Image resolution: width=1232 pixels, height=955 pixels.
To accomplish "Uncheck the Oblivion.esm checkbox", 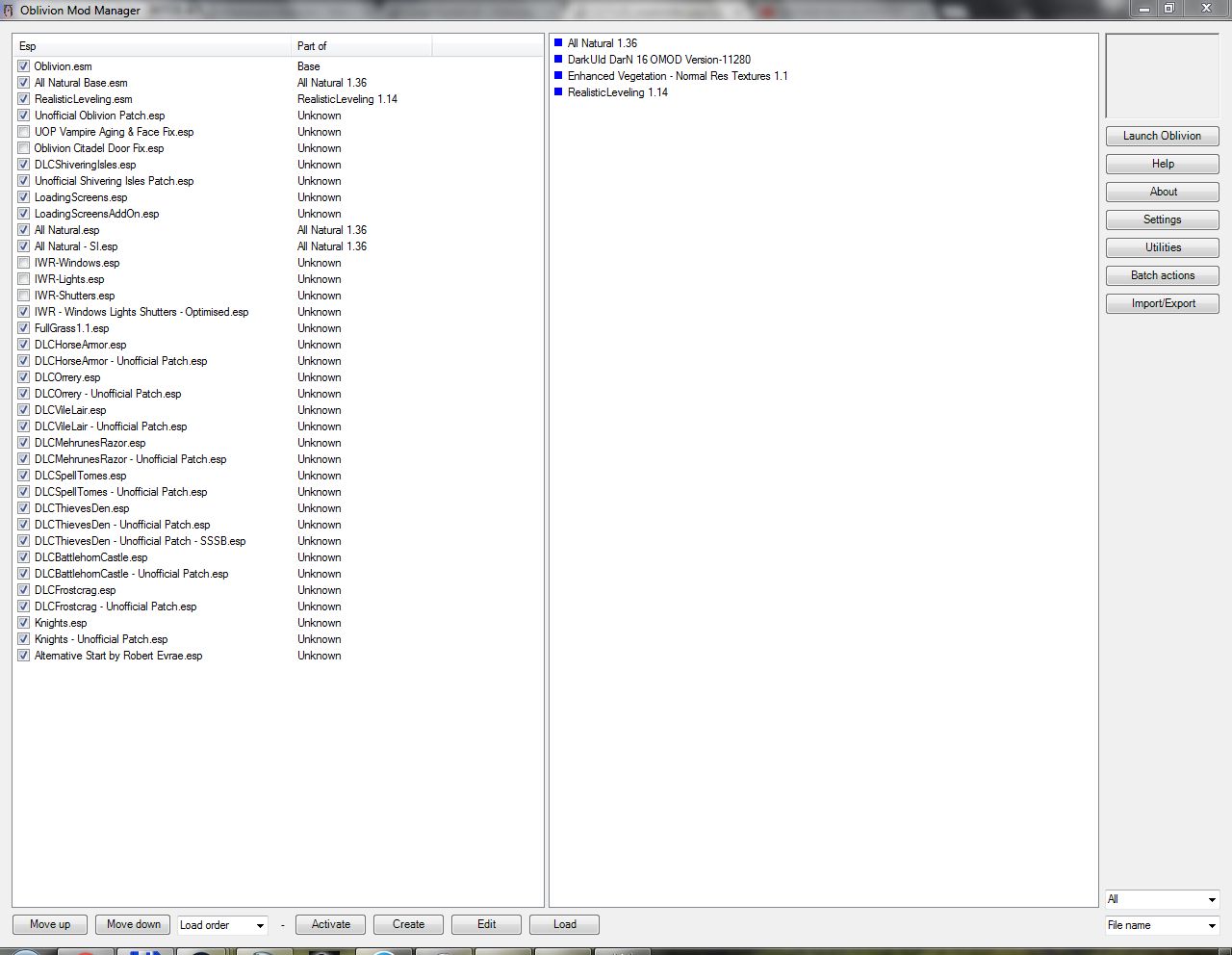I will click(x=23, y=66).
